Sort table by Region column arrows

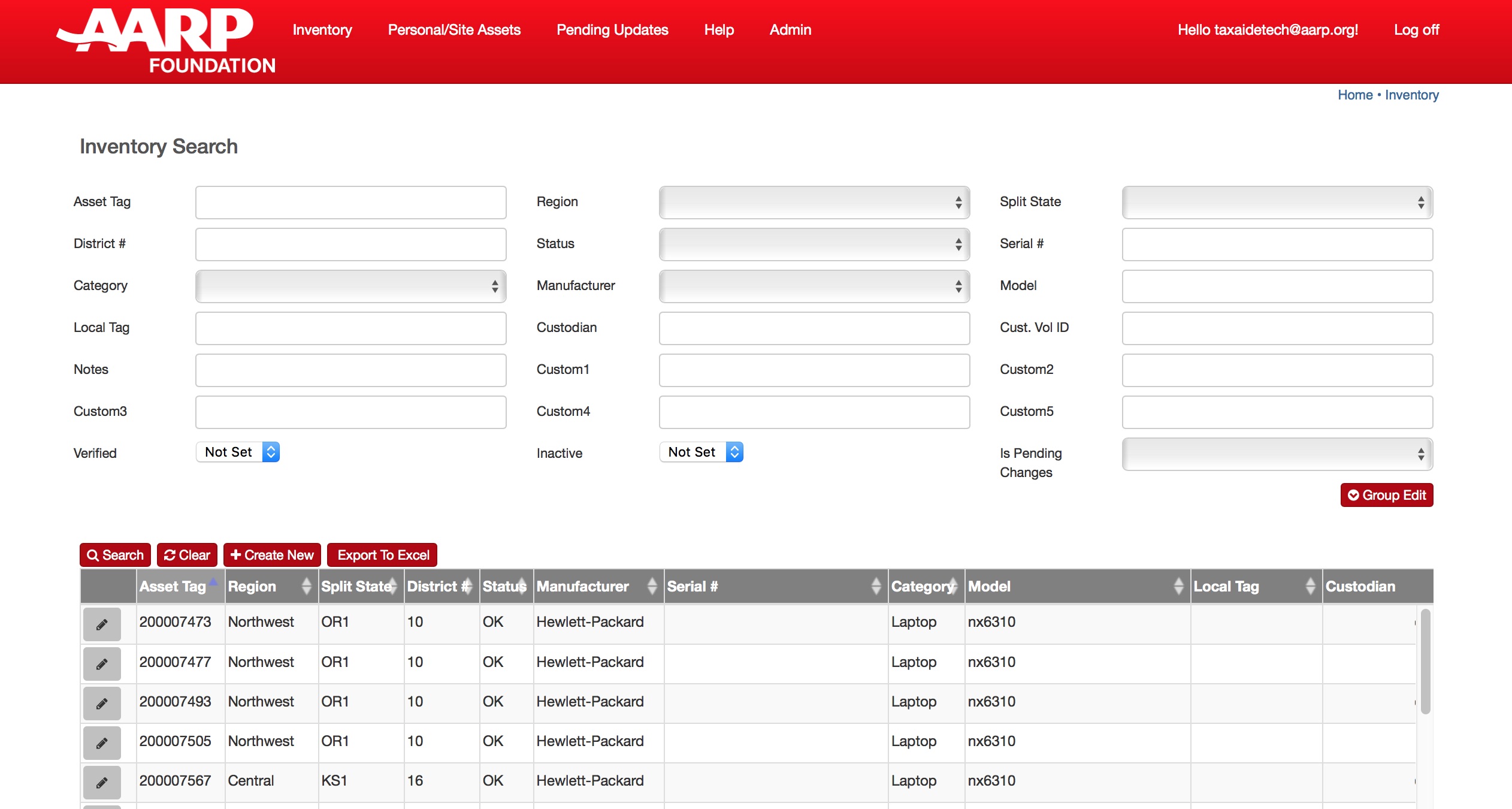[x=306, y=586]
